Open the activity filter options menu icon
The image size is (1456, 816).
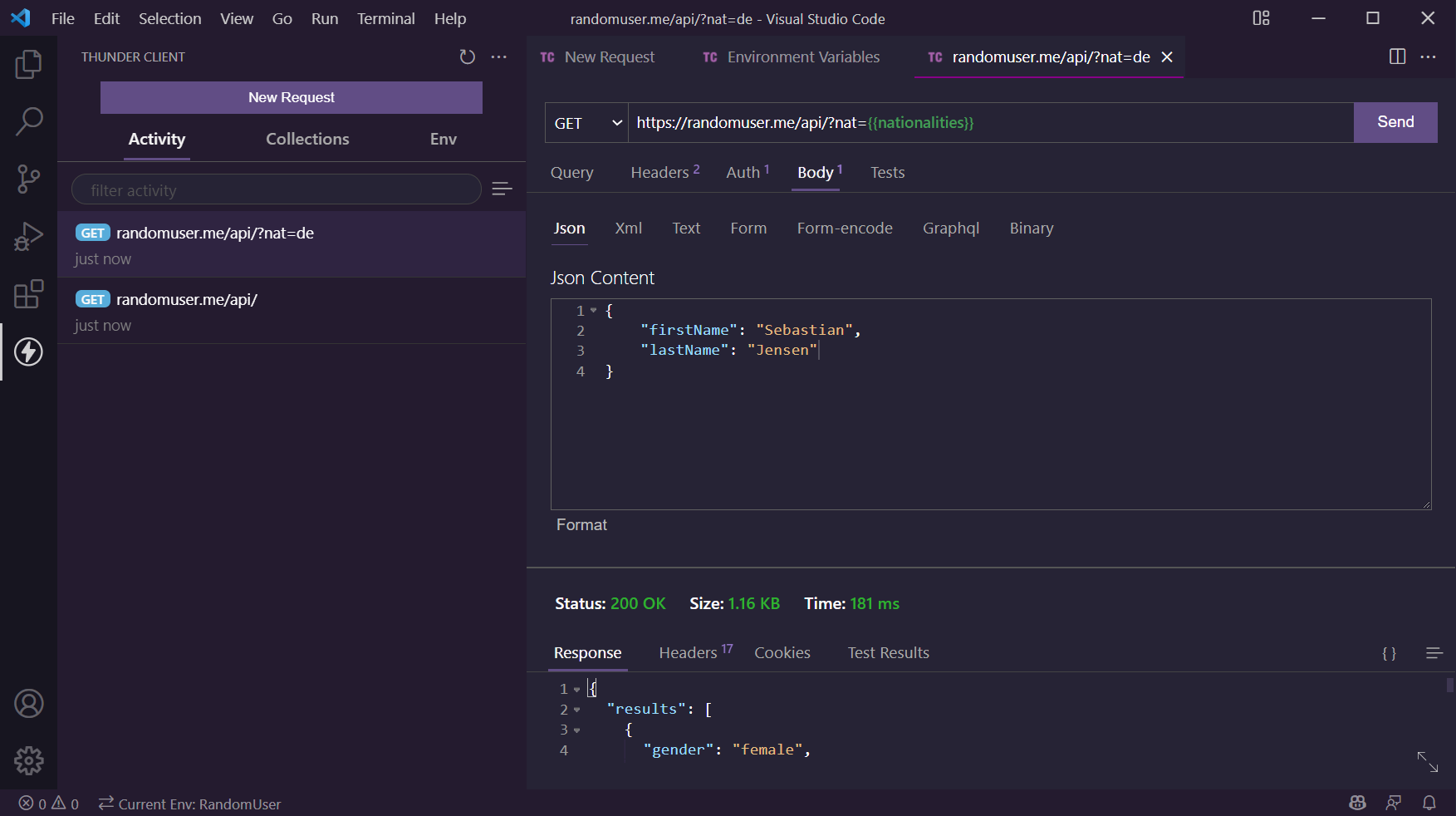tap(502, 189)
